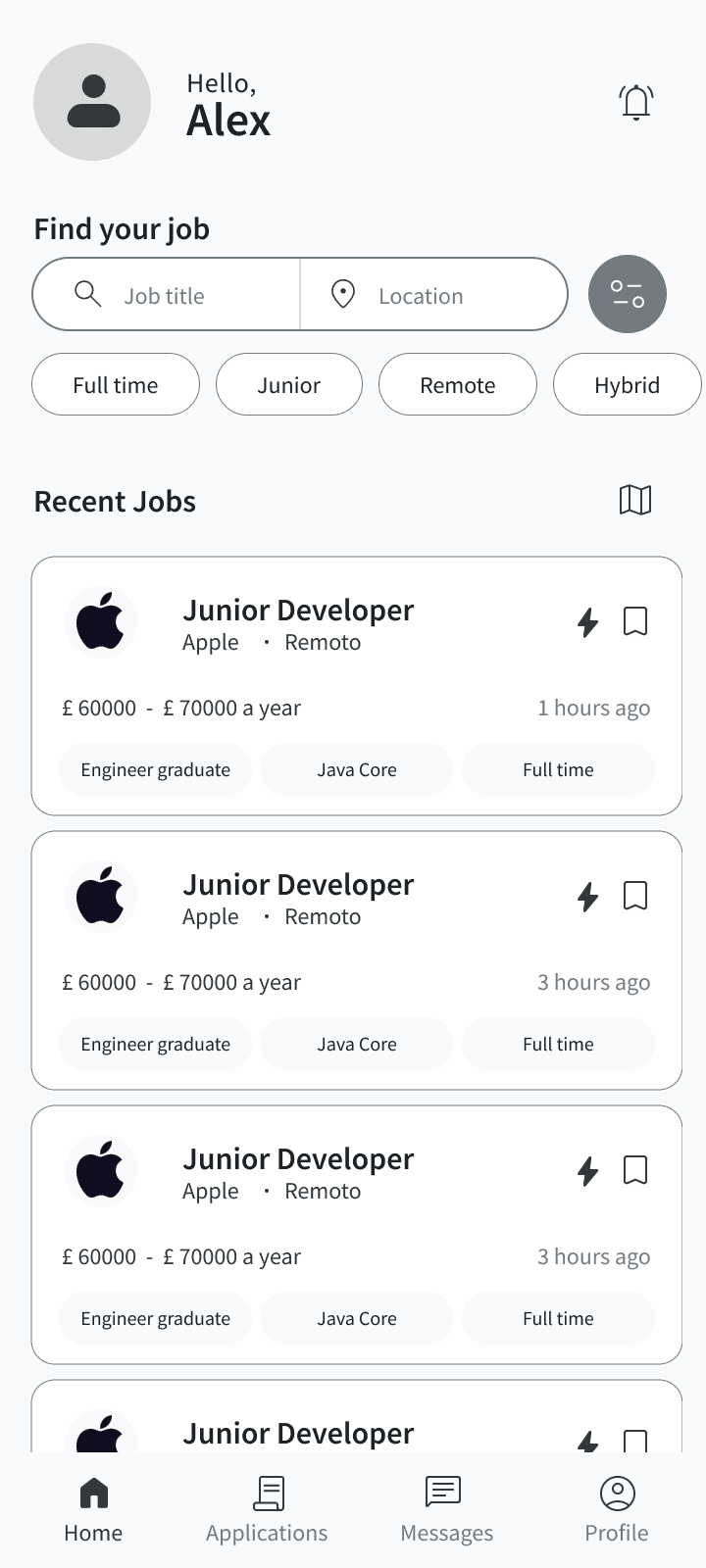This screenshot has width=706, height=1568.
Task: Click the user avatar picture
Action: (x=92, y=102)
